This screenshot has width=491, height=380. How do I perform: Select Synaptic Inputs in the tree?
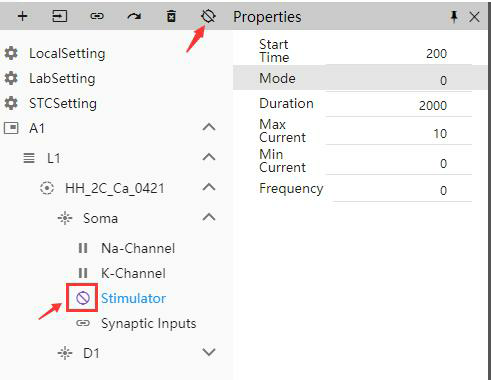(149, 324)
